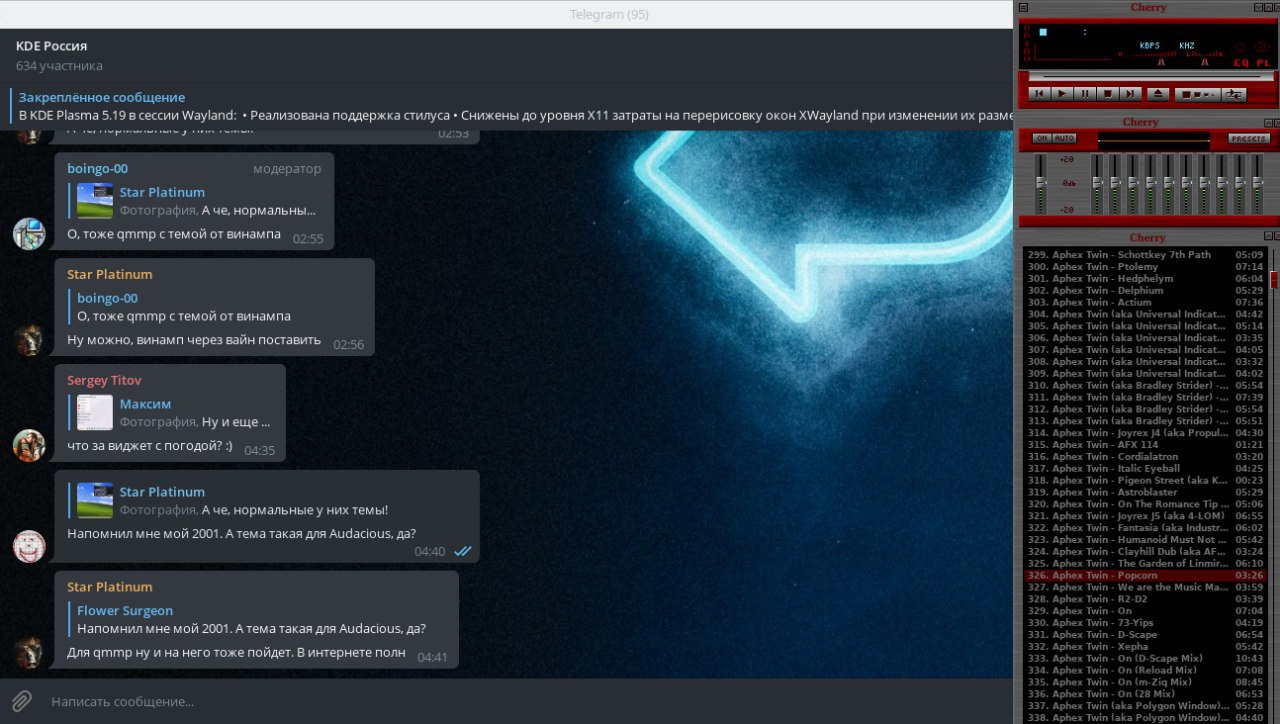Select track 303 Actium
The width and height of the screenshot is (1280, 724).
tap(1145, 302)
